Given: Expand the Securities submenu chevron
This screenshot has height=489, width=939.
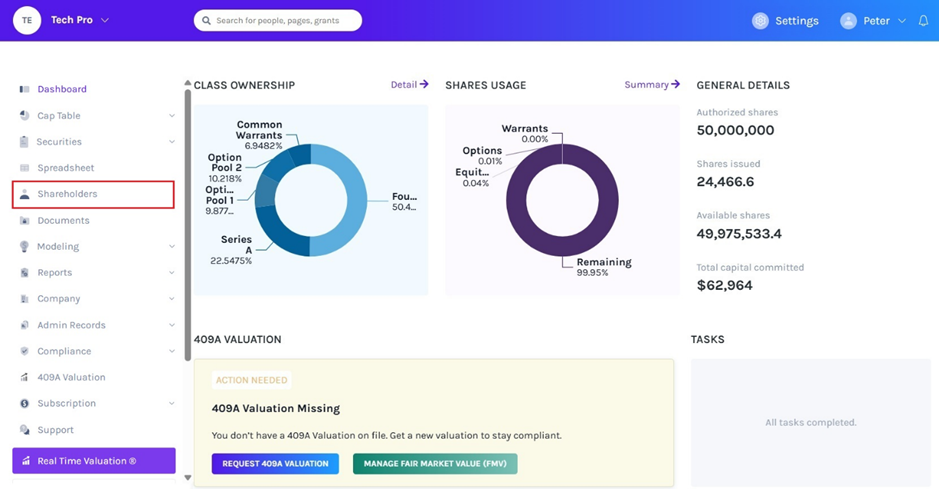Looking at the screenshot, I should pyautogui.click(x=172, y=142).
